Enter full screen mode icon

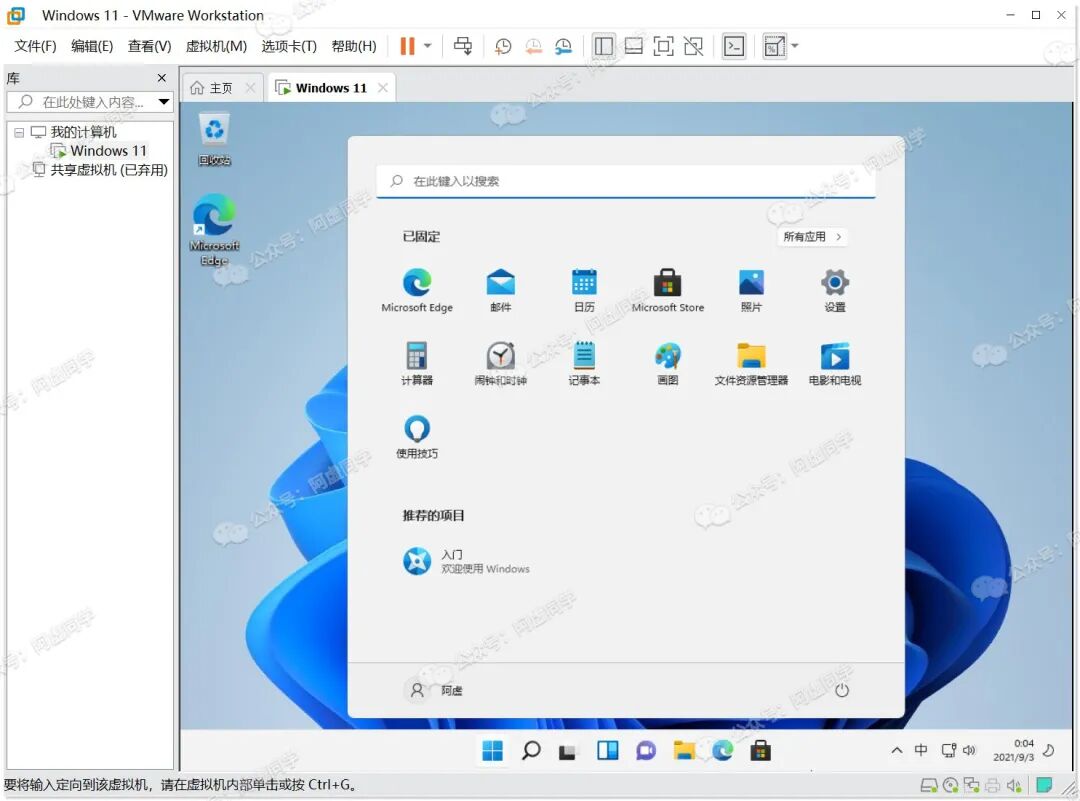click(x=663, y=46)
